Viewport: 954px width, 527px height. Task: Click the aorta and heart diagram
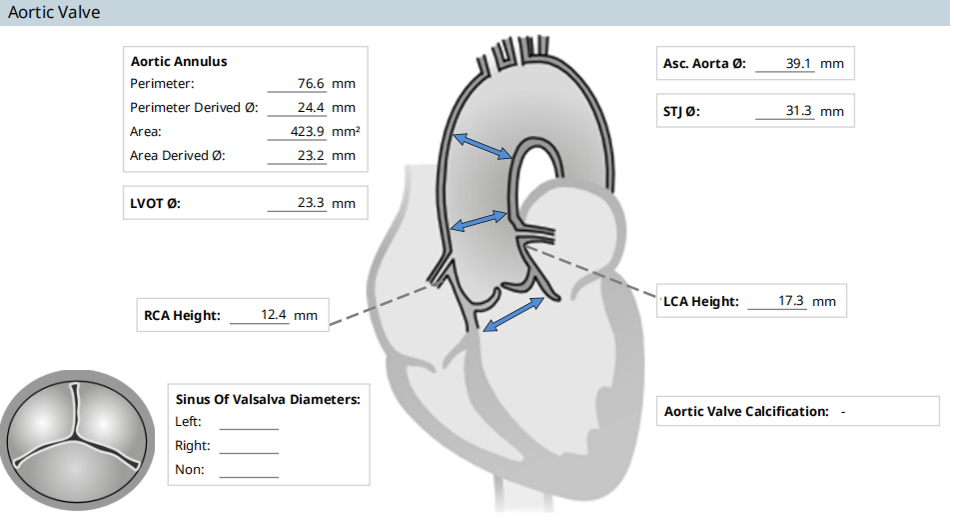[506, 274]
